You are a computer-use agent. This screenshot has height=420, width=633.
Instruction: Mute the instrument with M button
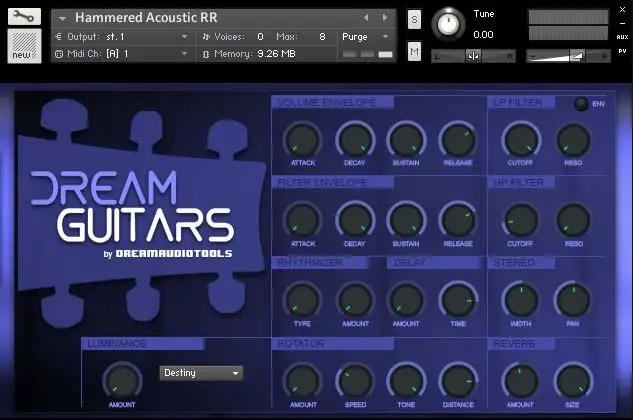(x=414, y=51)
